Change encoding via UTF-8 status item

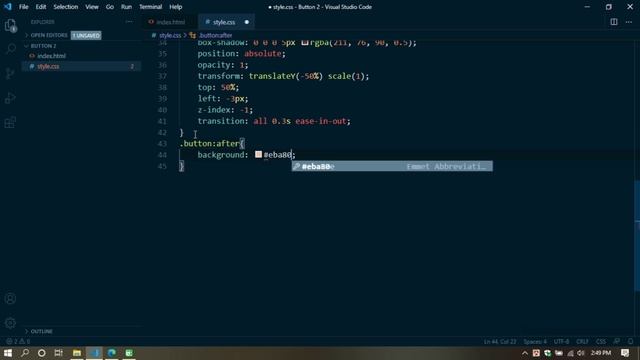(562, 341)
